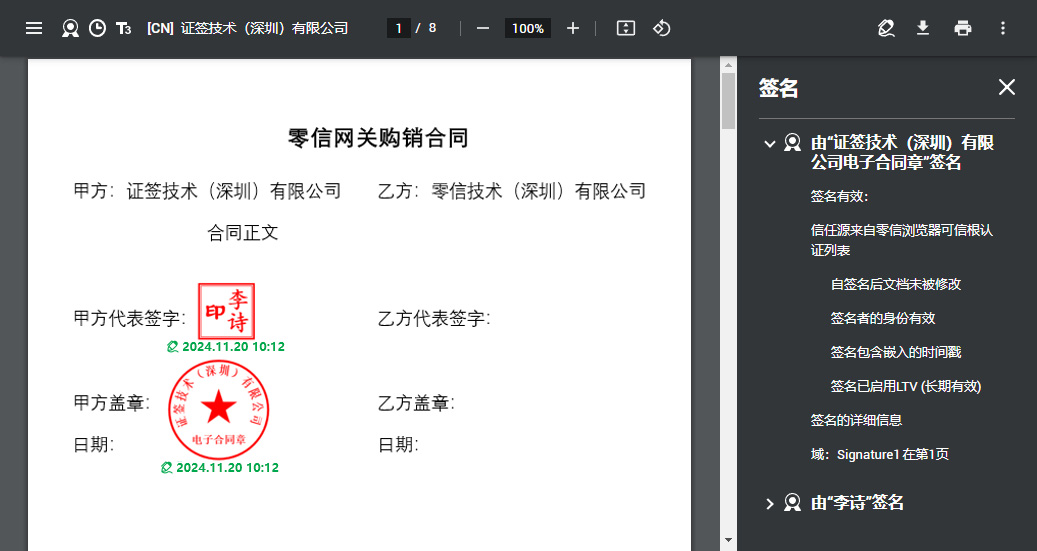Click the ribbon icon beside 李诗 signature
Screen dimensions: 1037x551
click(792, 503)
